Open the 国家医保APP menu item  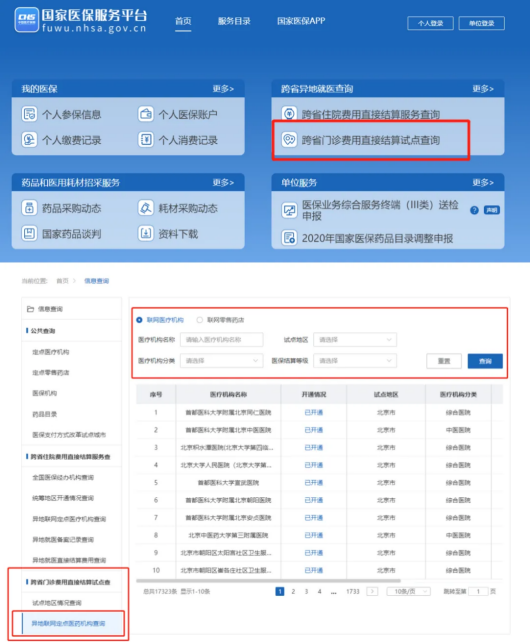[301, 21]
